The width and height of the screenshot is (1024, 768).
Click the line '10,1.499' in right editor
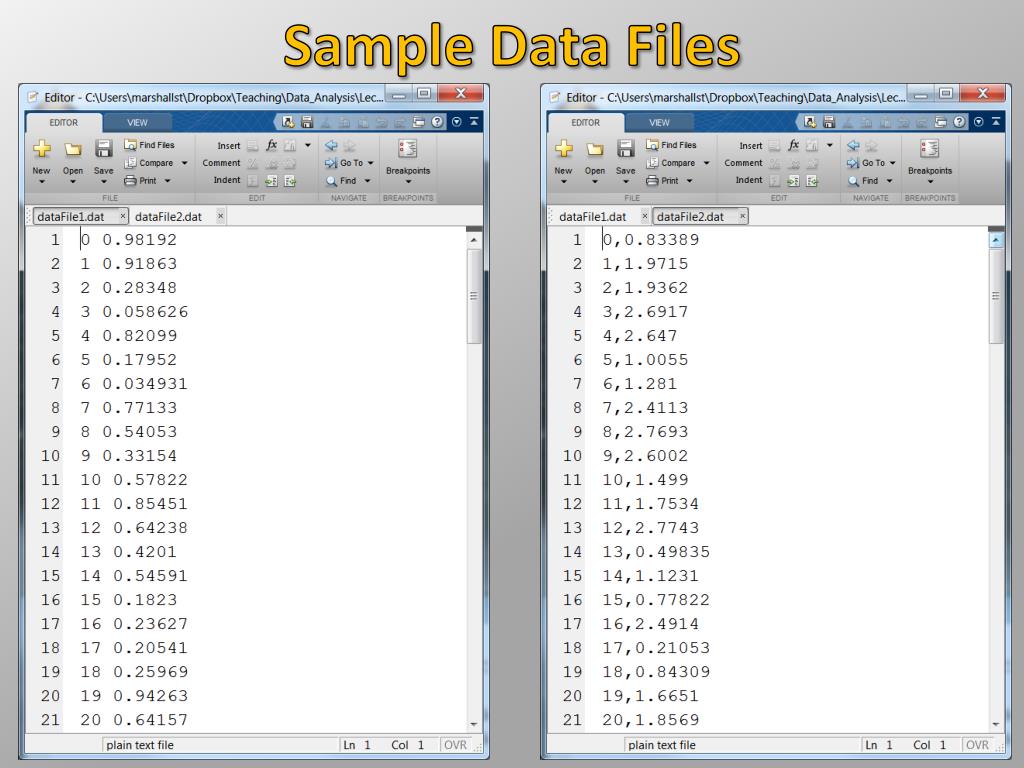point(645,479)
